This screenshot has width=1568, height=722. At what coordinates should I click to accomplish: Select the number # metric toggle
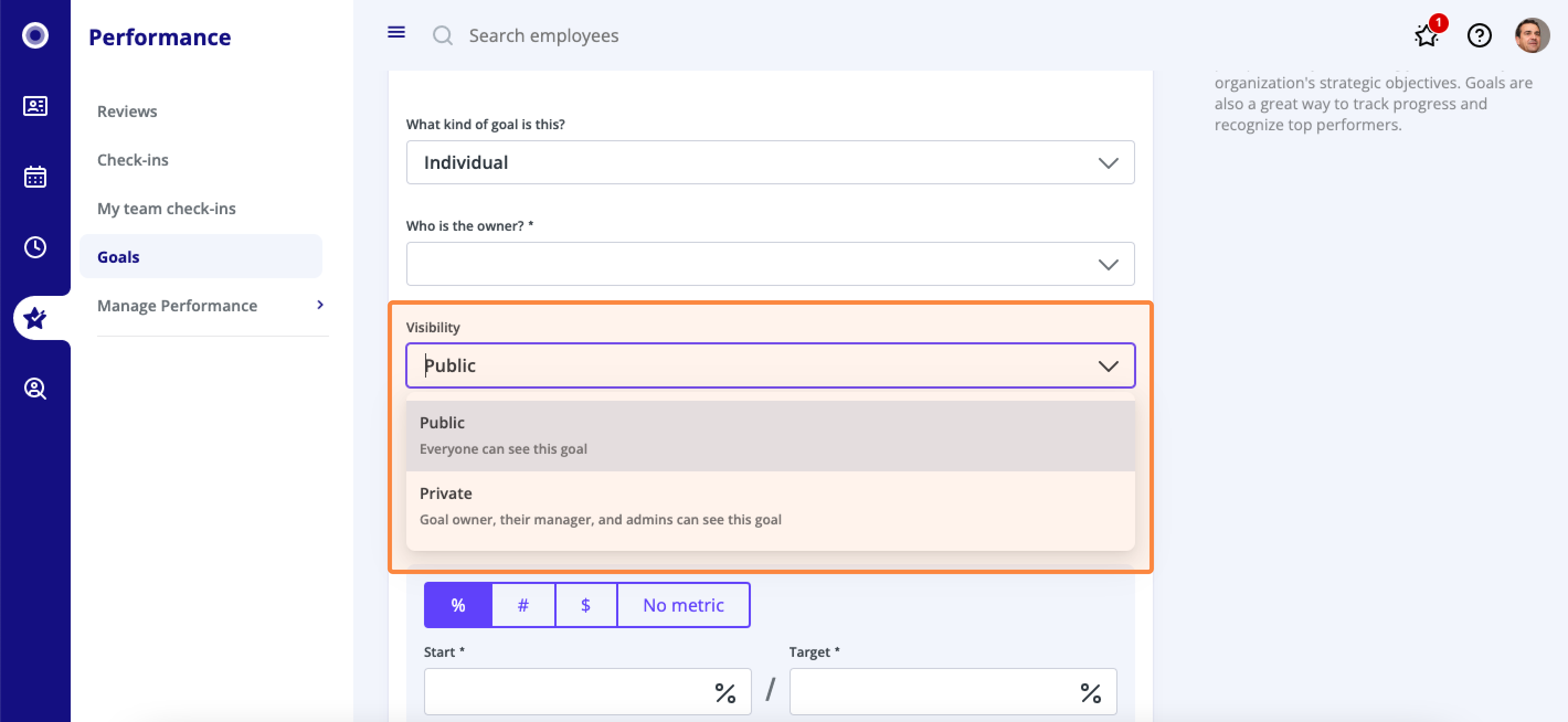coord(523,605)
